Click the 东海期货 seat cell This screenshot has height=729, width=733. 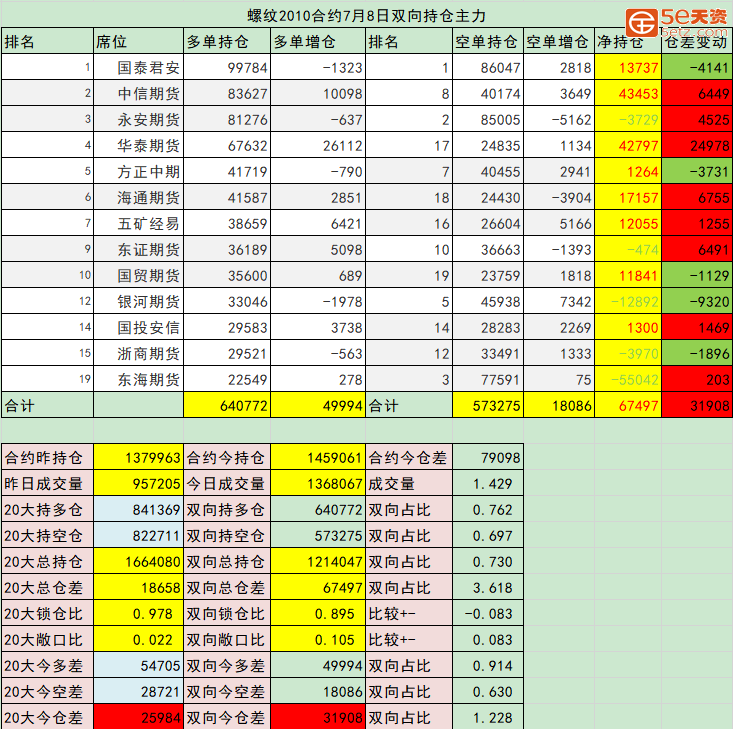[138, 380]
